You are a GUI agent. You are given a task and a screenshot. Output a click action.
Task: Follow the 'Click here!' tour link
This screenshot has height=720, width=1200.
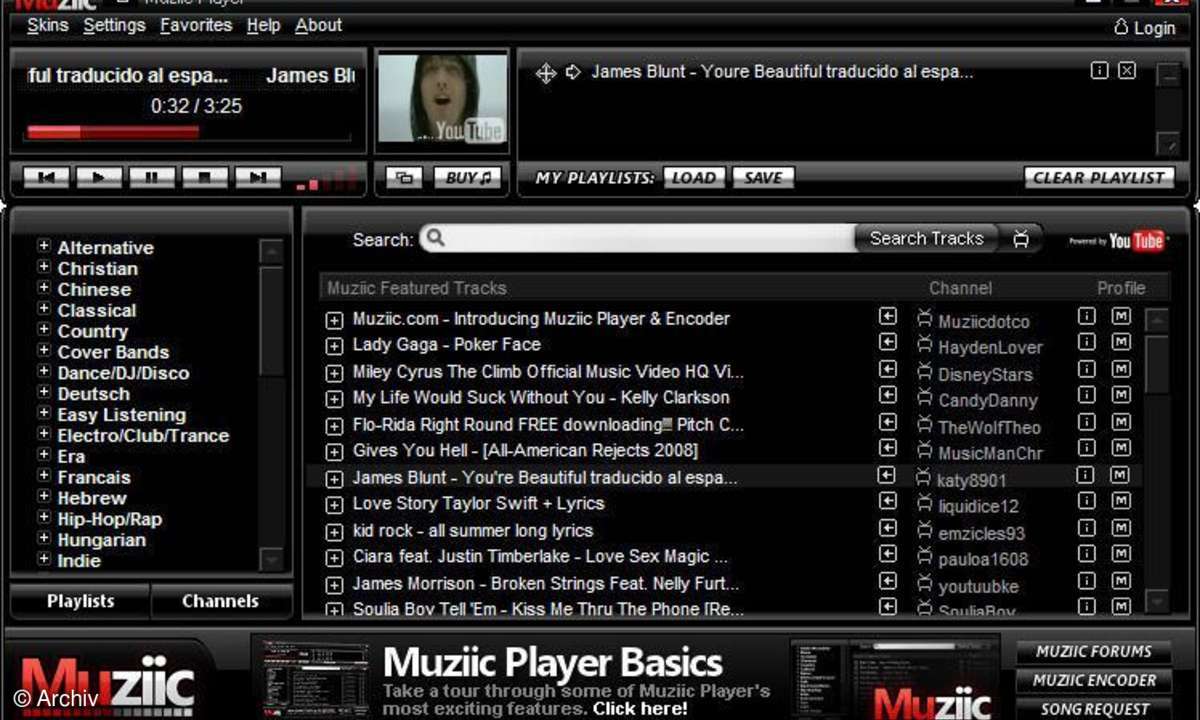[640, 708]
